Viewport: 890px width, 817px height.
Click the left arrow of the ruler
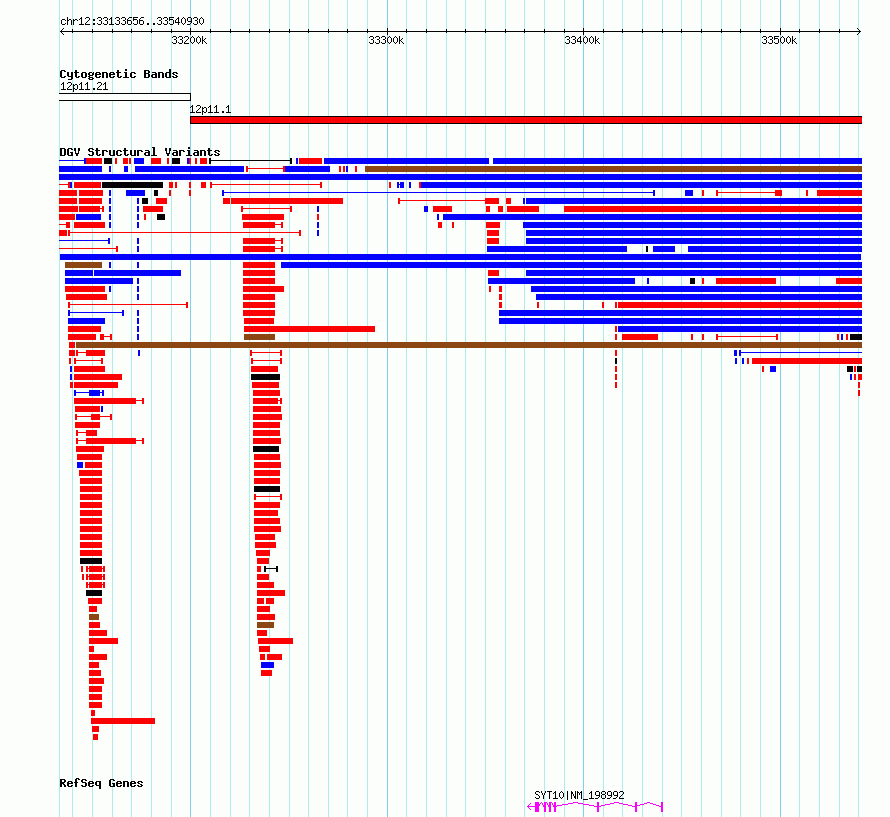pos(62,31)
